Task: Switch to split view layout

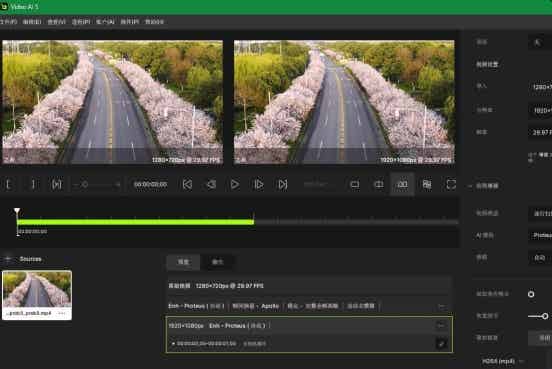Action: (378, 184)
